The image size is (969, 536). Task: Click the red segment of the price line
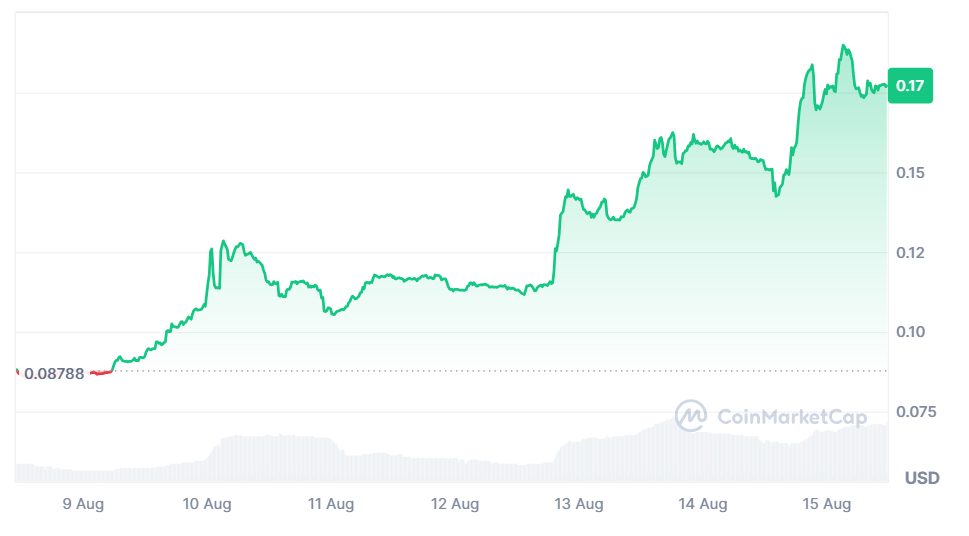pos(99,372)
